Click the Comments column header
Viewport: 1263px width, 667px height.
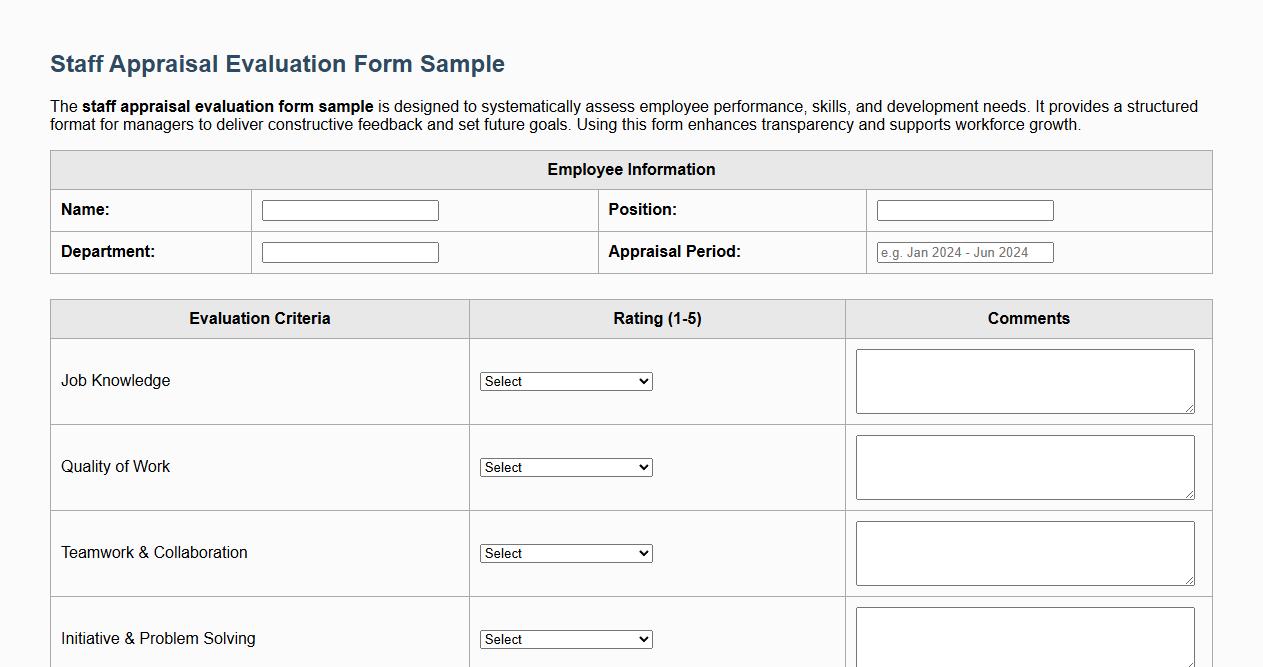(1028, 318)
